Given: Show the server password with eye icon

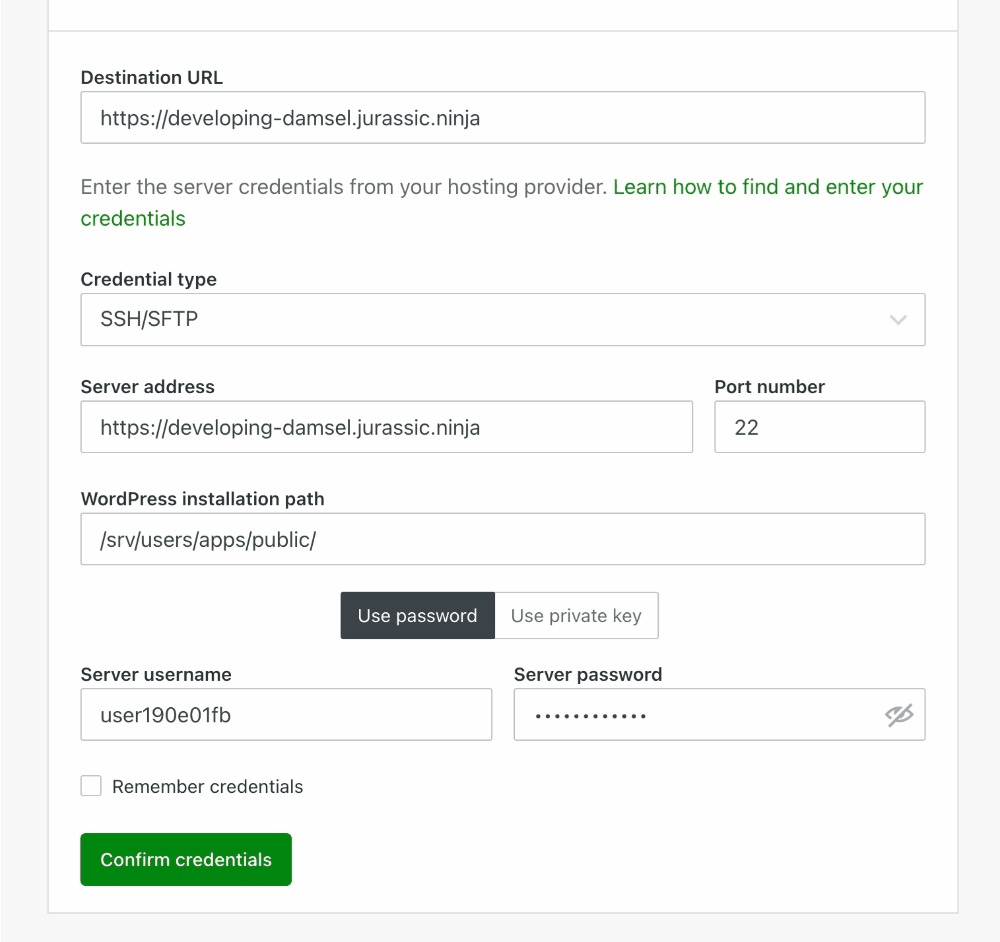Looking at the screenshot, I should [x=899, y=715].
